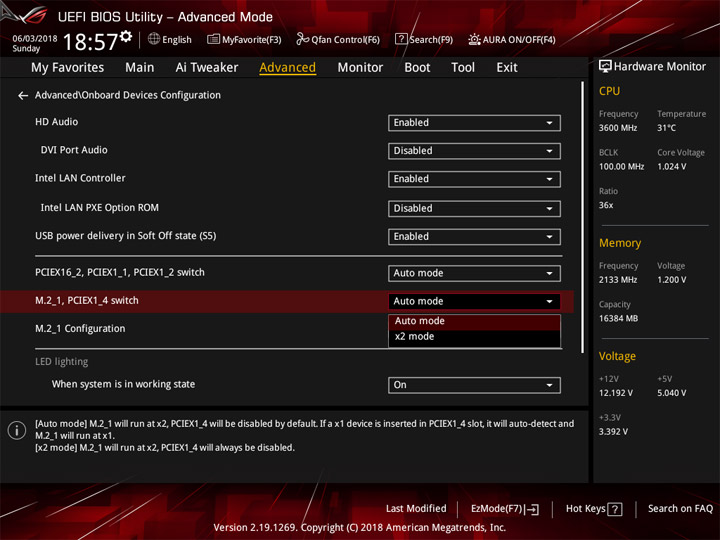The height and width of the screenshot is (540, 720).
Task: Click the 2133 MHz memory frequency value
Action: [x=618, y=280]
